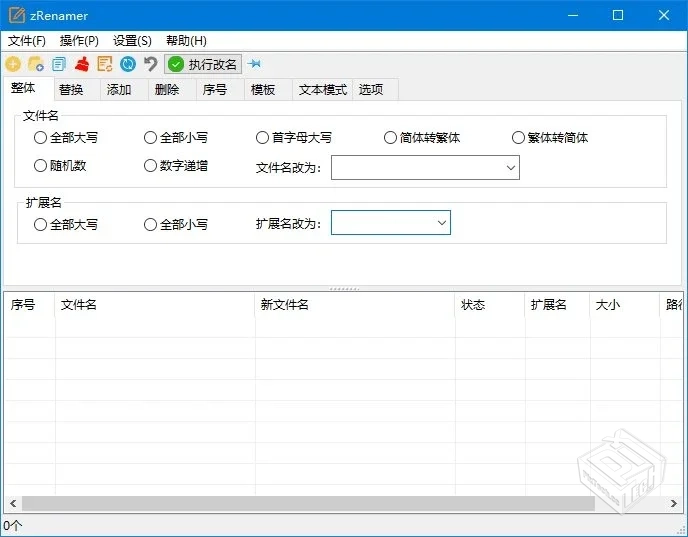
Task: Click the gray undo arrow icon
Action: 150,64
